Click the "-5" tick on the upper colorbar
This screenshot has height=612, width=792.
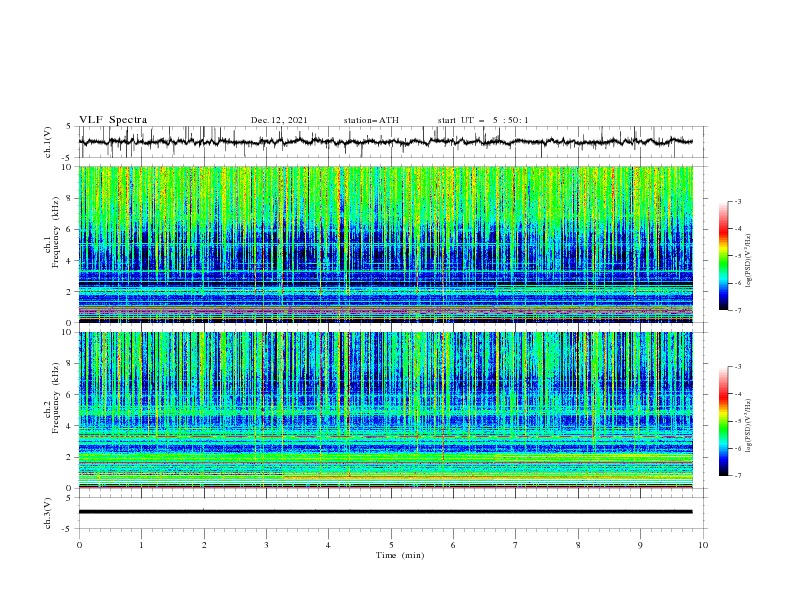tap(737, 256)
